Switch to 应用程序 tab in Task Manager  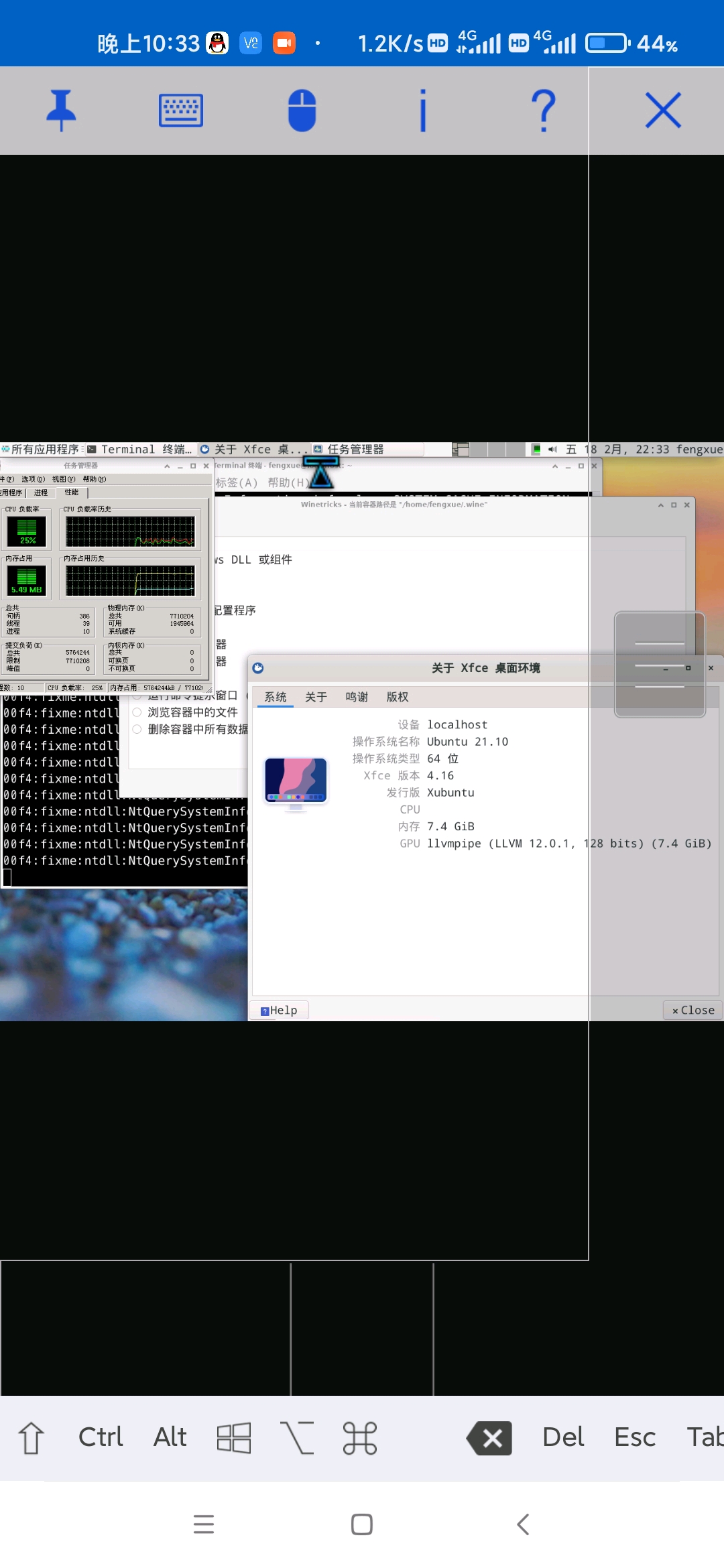click(x=12, y=493)
